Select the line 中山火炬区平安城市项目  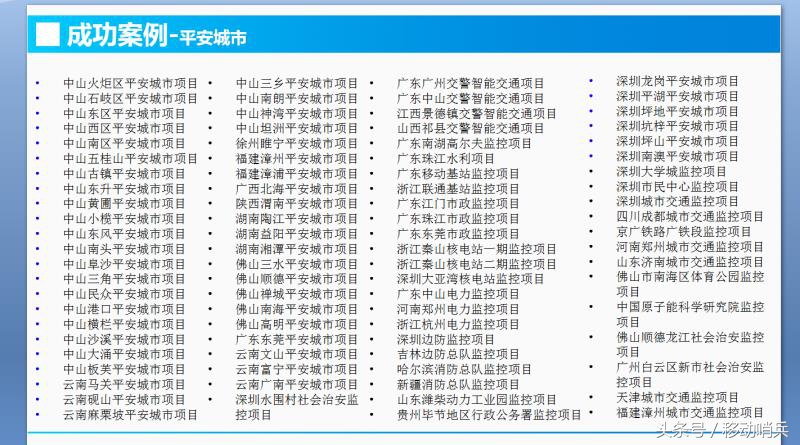pyautogui.click(x=131, y=83)
